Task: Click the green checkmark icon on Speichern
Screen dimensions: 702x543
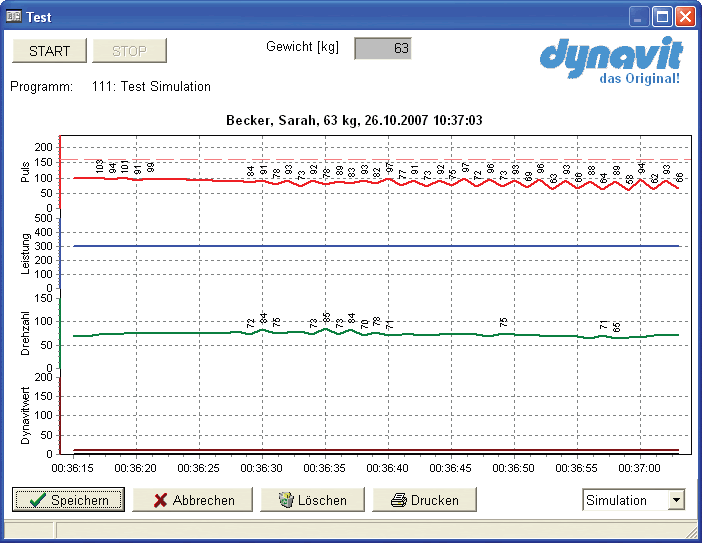Action: 37,500
